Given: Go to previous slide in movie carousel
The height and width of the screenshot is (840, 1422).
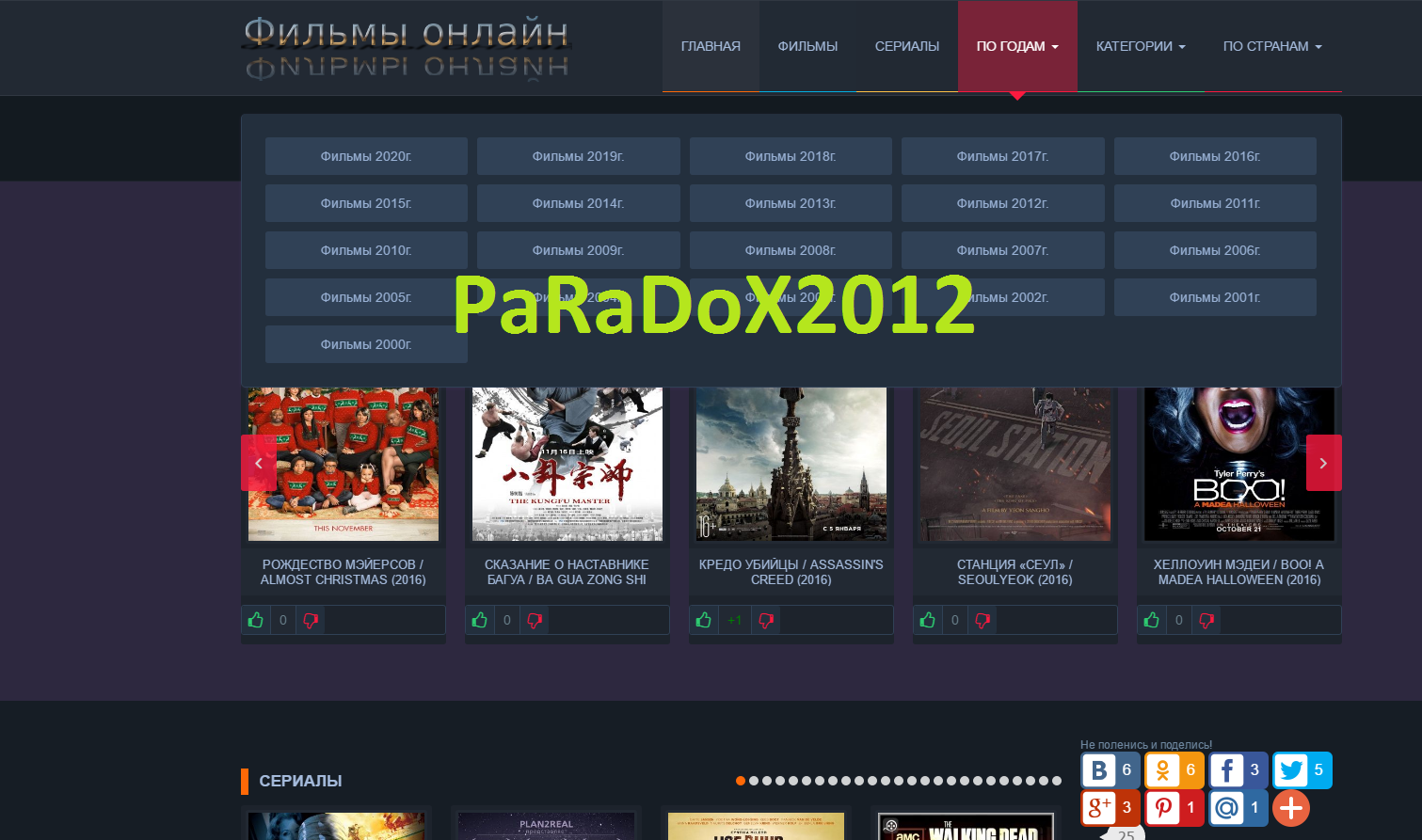Looking at the screenshot, I should click(x=259, y=463).
